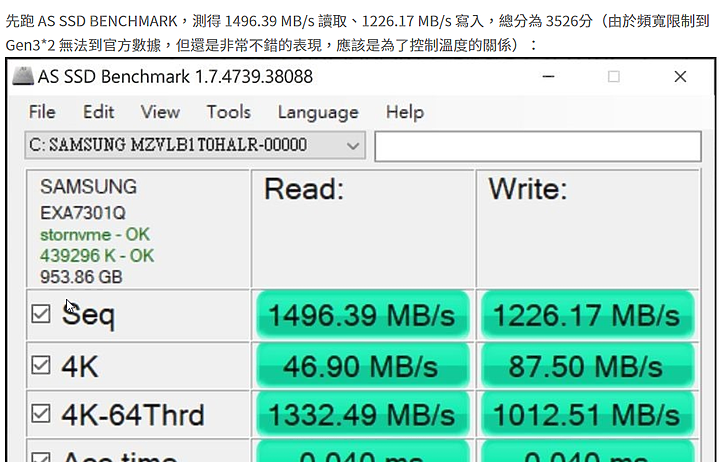The height and width of the screenshot is (462, 720).
Task: Open the Help menu
Action: click(x=405, y=113)
